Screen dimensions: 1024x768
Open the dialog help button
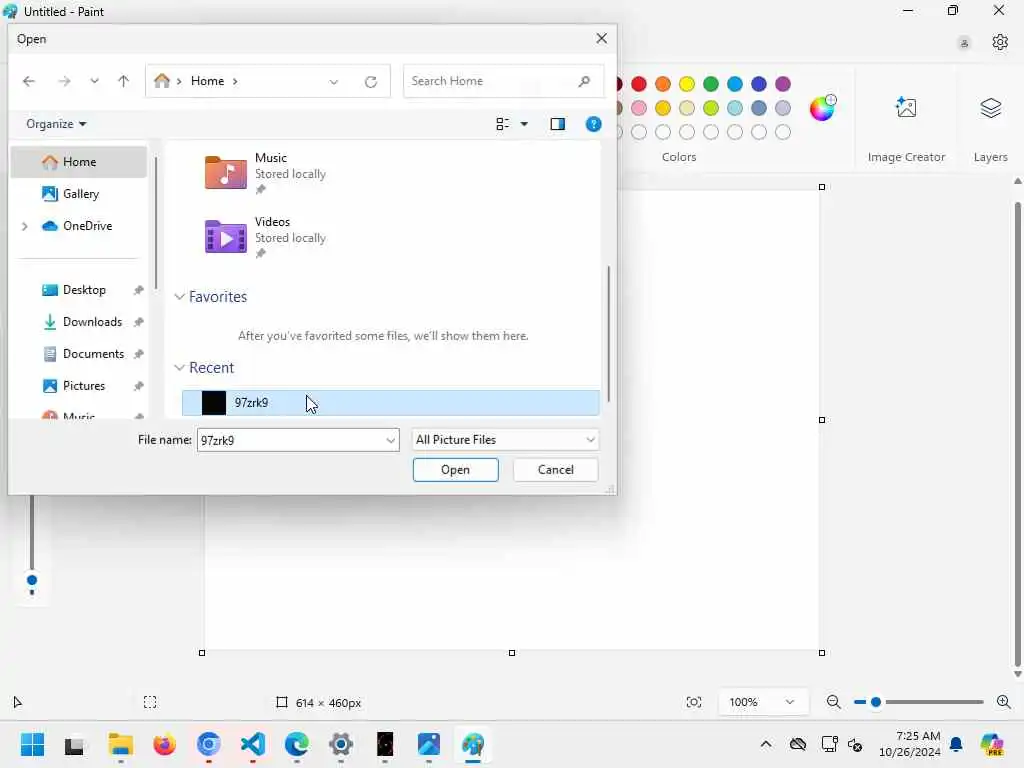[594, 124]
